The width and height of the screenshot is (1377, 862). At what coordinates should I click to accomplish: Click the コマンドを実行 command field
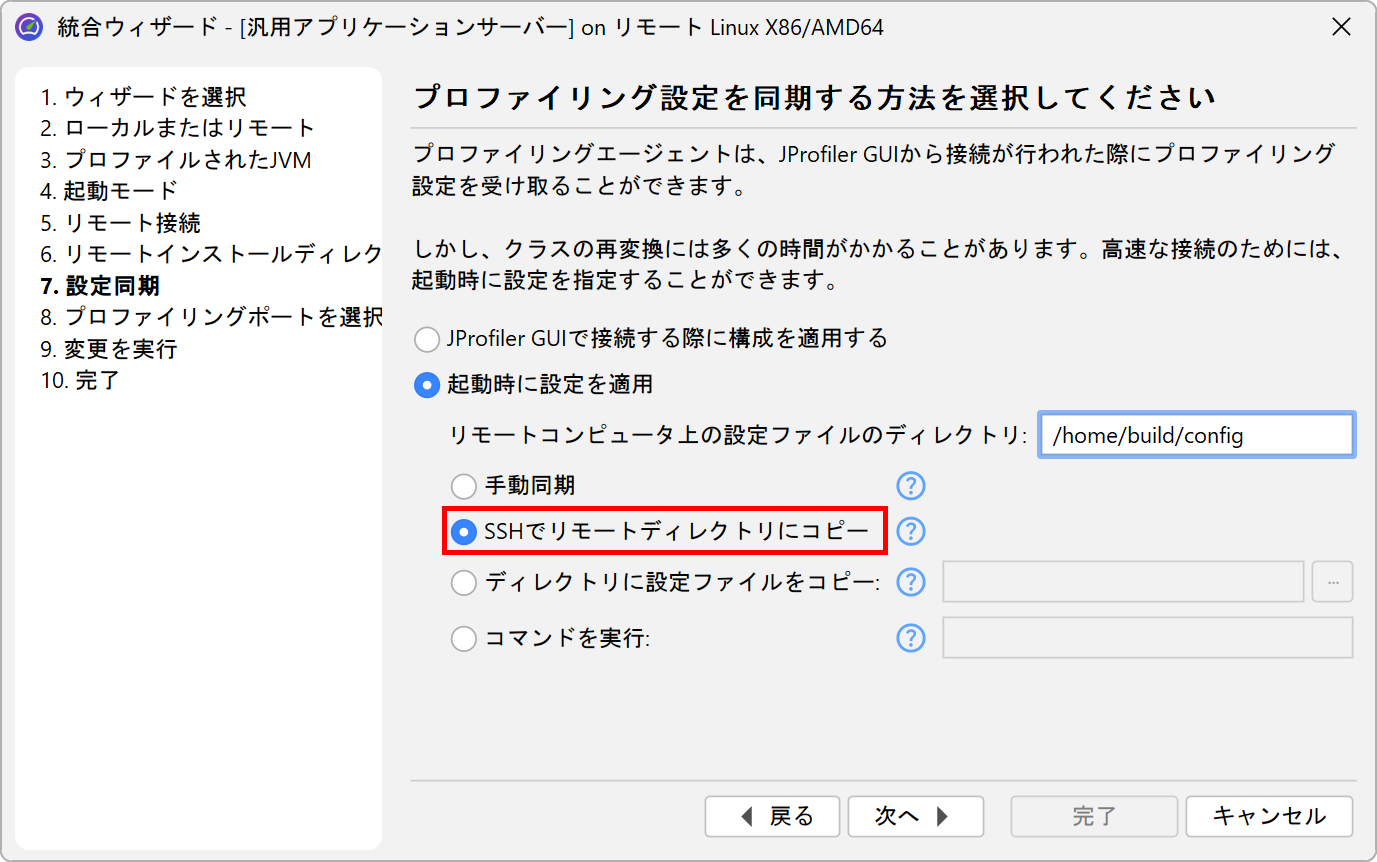pyautogui.click(x=1148, y=638)
